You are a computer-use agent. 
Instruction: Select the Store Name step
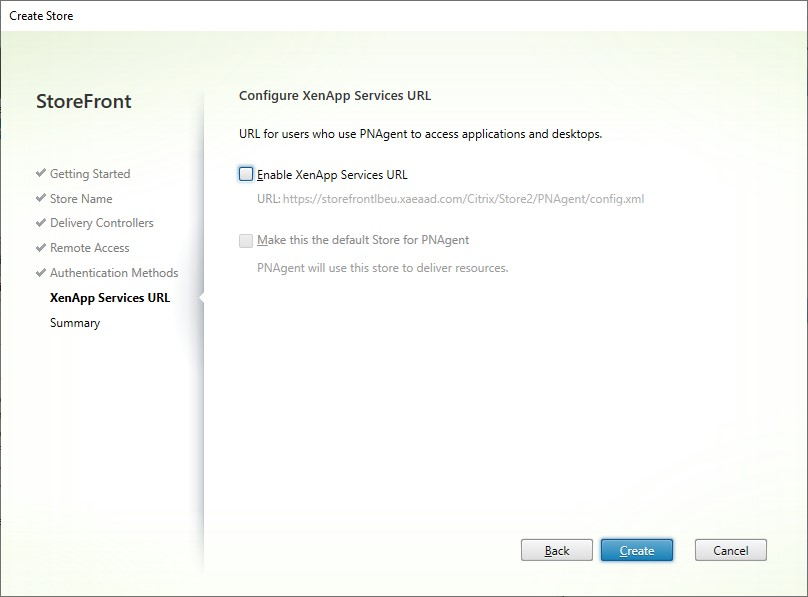[81, 198]
